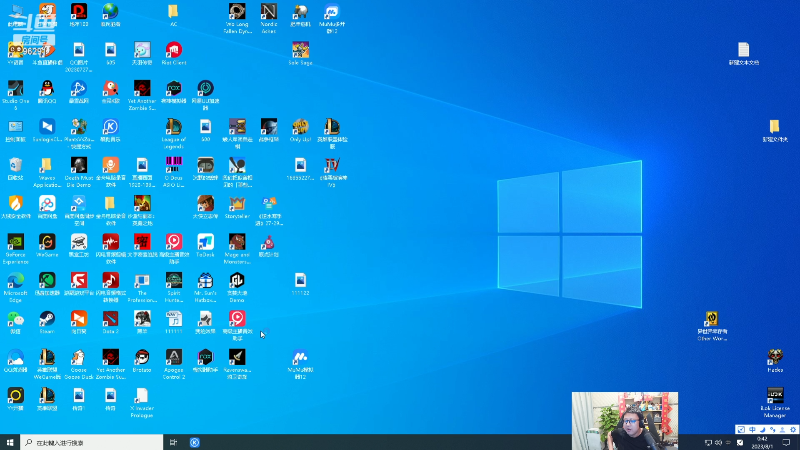Open Task View on the taskbar
The width and height of the screenshot is (800, 450).
173,442
